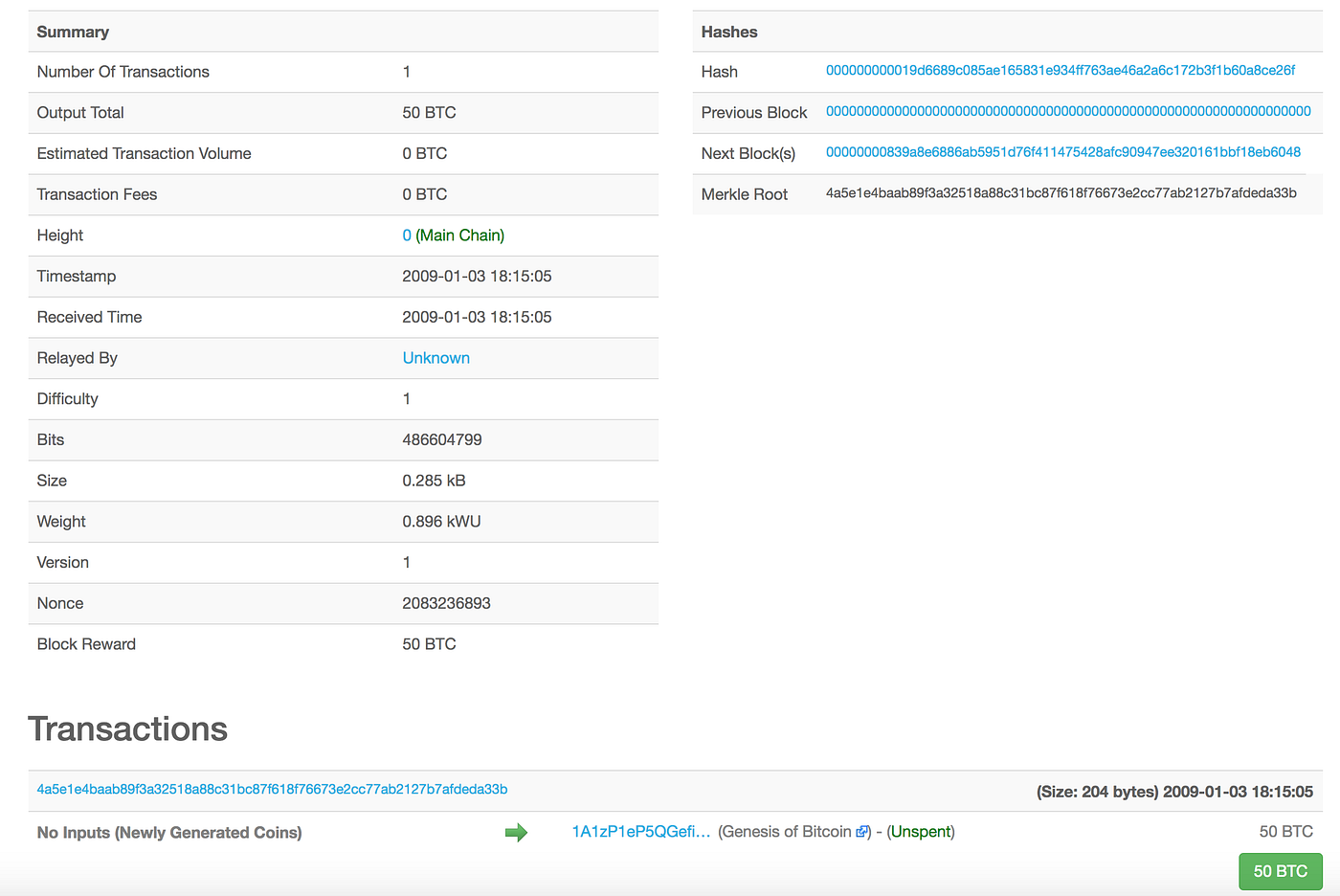This screenshot has height=896, width=1340.
Task: Click the Transaction Fees label
Action: tap(97, 194)
